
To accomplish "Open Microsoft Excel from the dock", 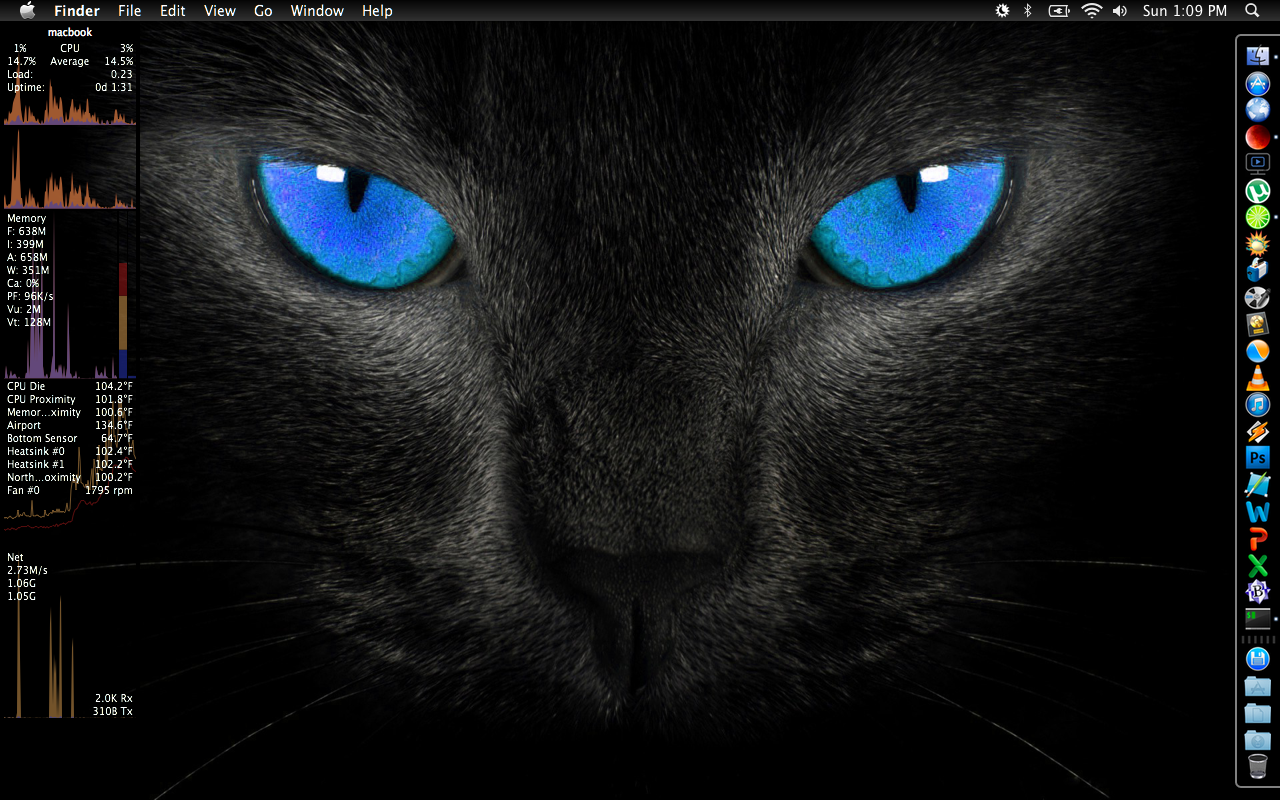I will pyautogui.click(x=1257, y=565).
